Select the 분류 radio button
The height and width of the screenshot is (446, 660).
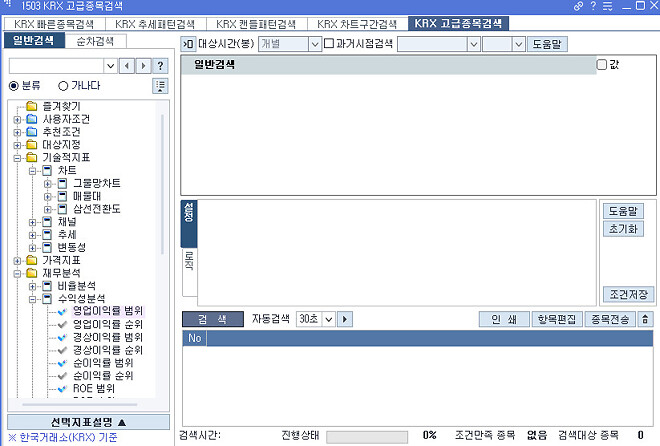(x=14, y=86)
